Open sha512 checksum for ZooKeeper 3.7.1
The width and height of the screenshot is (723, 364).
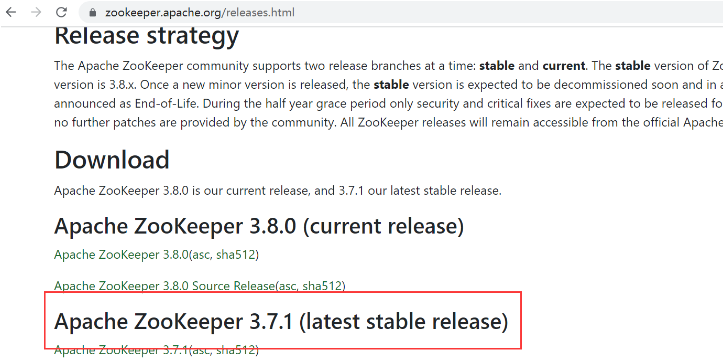click(236, 350)
